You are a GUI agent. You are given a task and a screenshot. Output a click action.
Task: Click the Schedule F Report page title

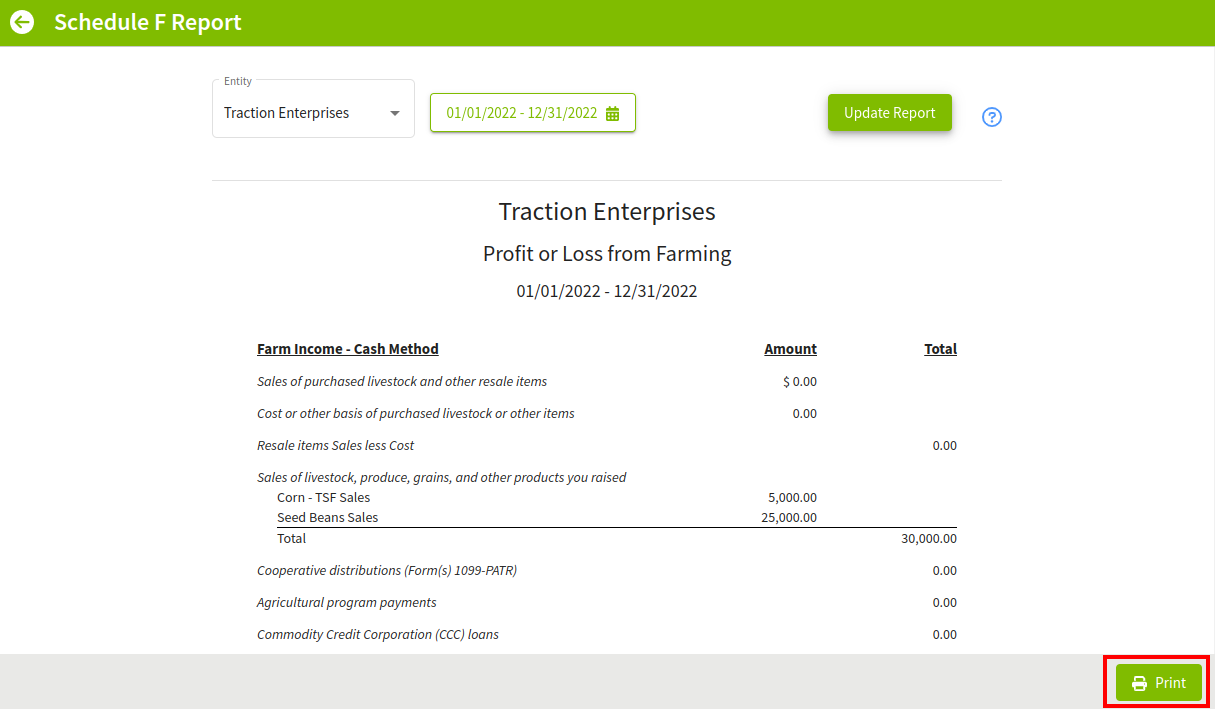148,22
